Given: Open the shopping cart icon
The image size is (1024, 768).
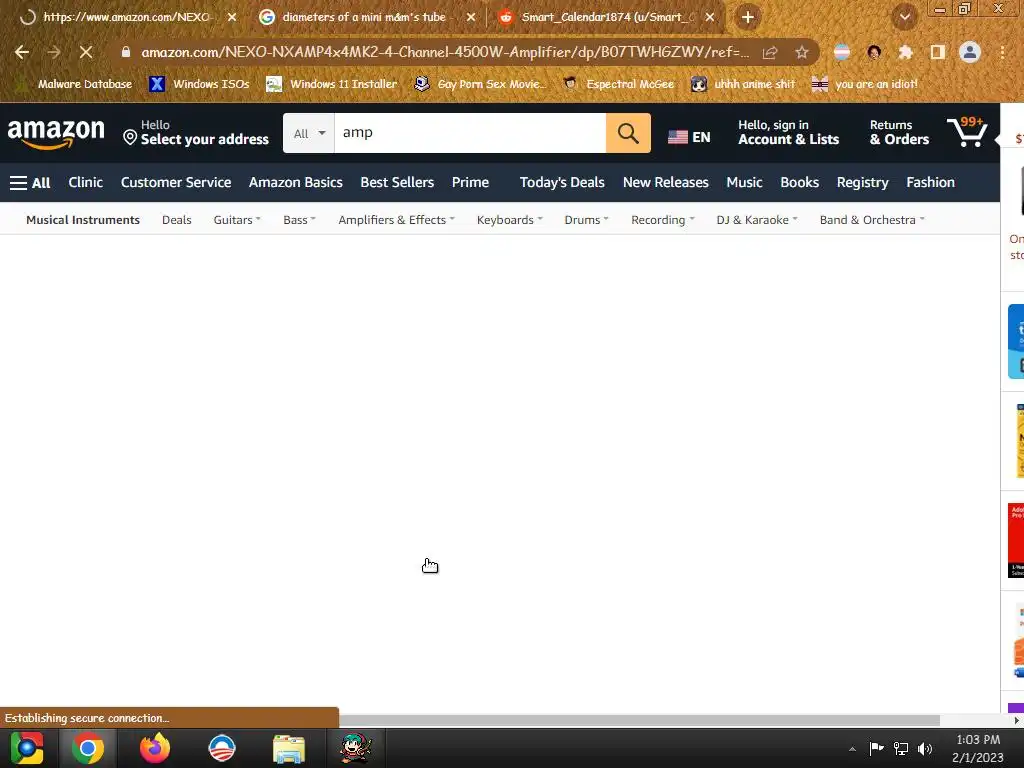Looking at the screenshot, I should tap(967, 132).
